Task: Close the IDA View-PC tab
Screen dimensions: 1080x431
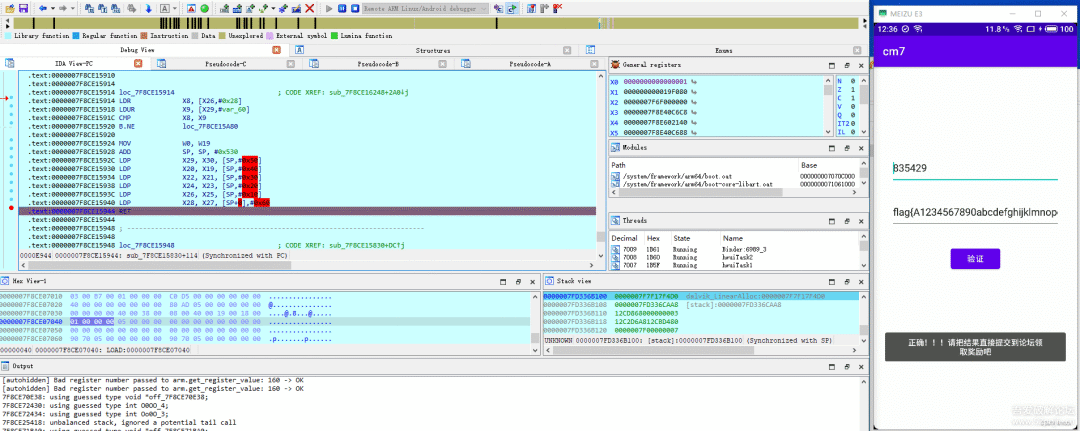Action: [x=138, y=63]
